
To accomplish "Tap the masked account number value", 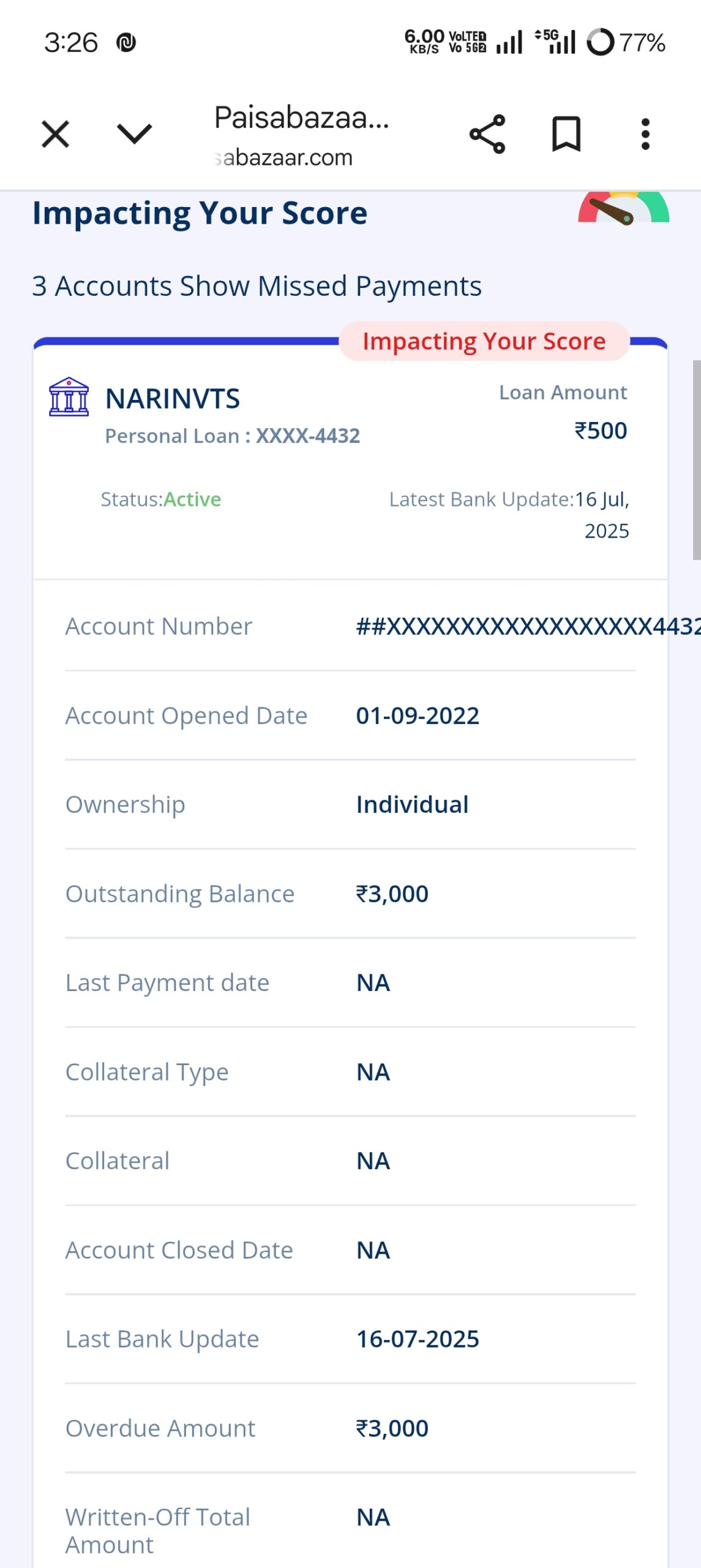I will 528,627.
